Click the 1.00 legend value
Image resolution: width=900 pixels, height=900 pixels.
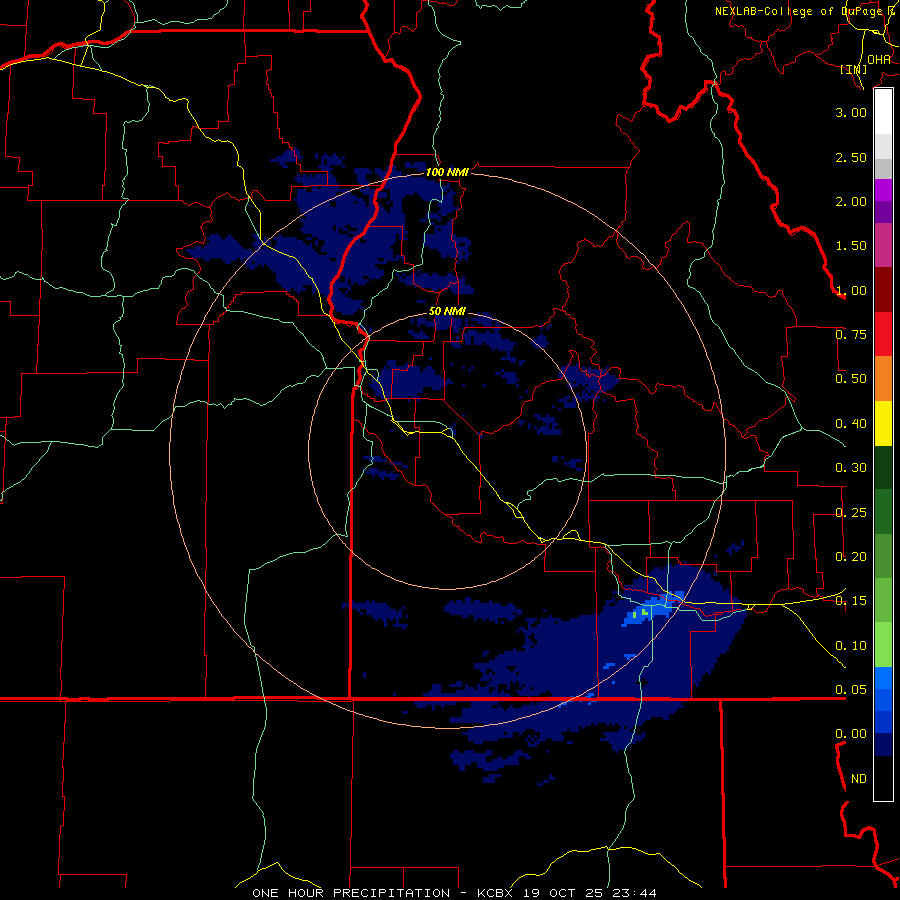[851, 290]
